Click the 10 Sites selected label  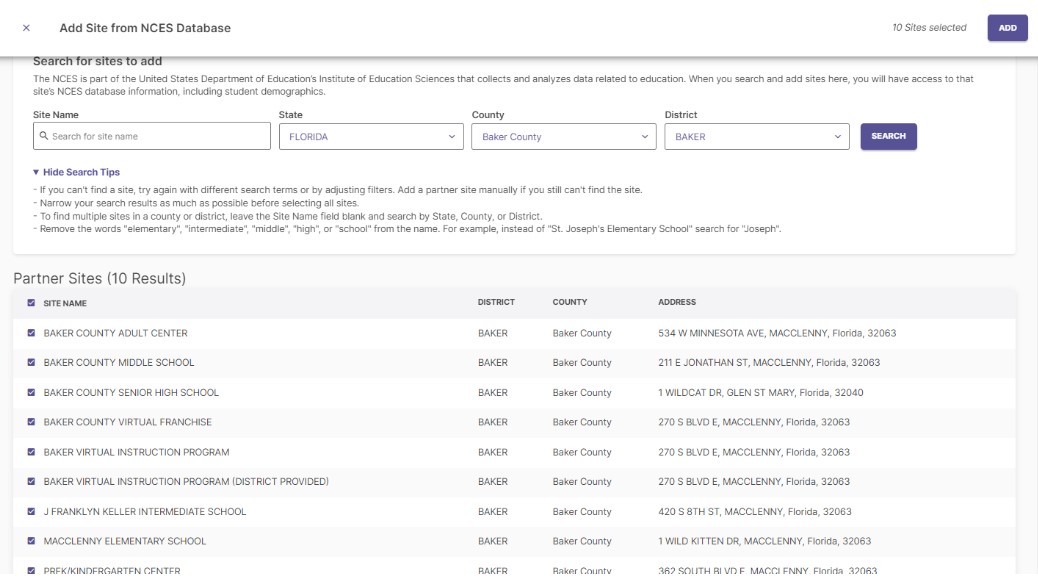(x=929, y=28)
